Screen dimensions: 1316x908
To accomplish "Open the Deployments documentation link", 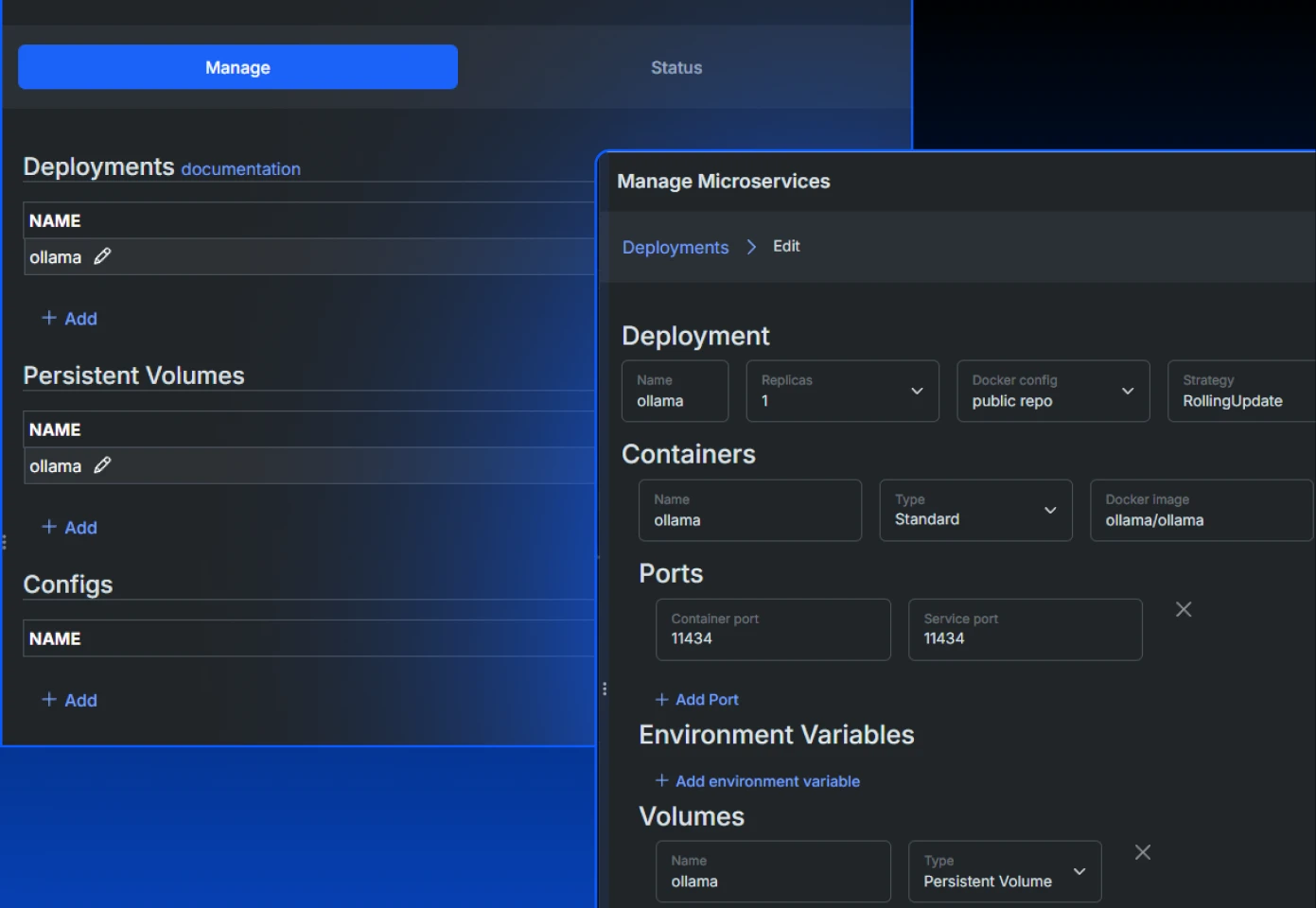I will (x=241, y=169).
